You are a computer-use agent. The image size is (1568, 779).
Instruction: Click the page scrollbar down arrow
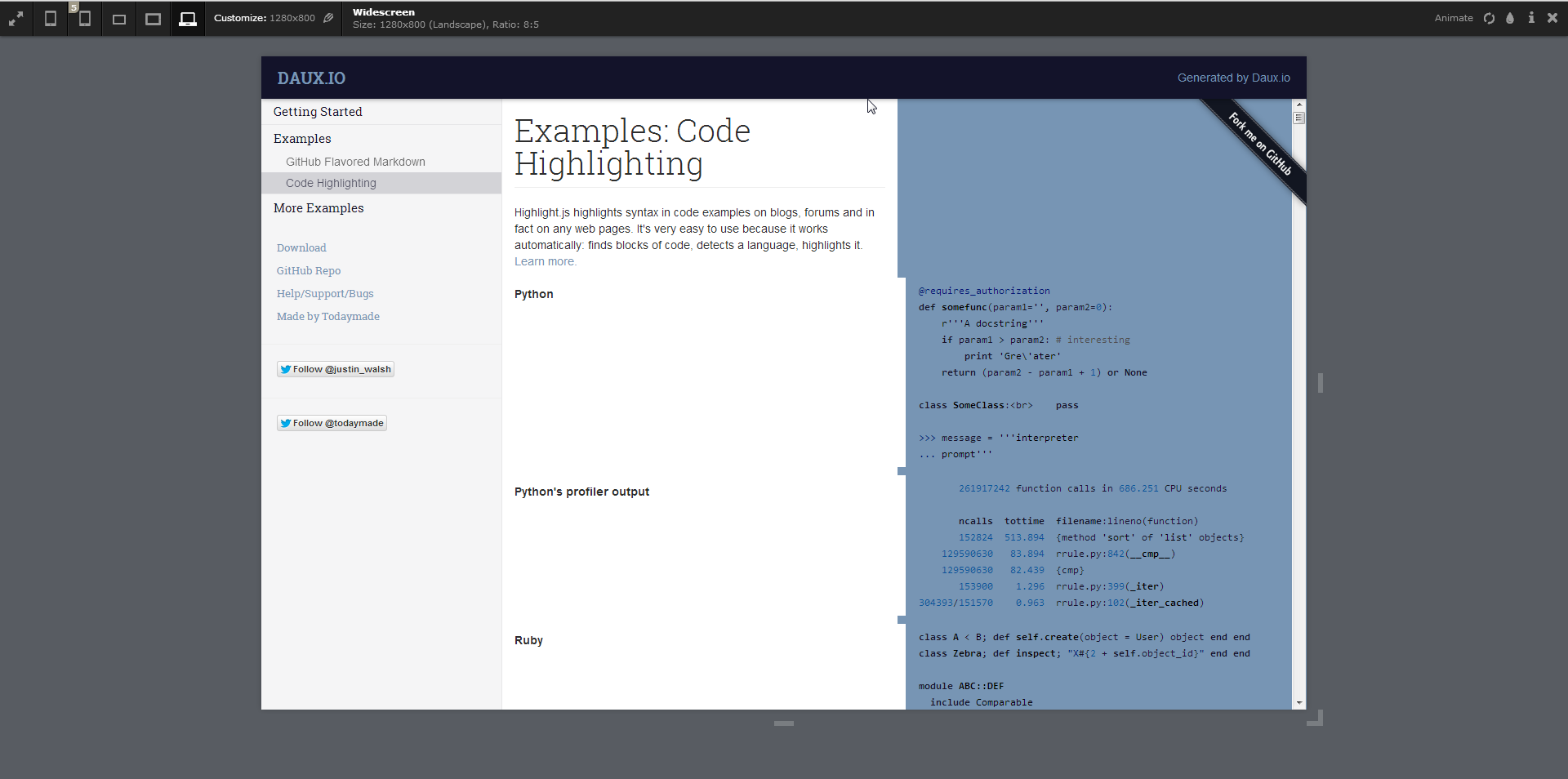[1299, 703]
